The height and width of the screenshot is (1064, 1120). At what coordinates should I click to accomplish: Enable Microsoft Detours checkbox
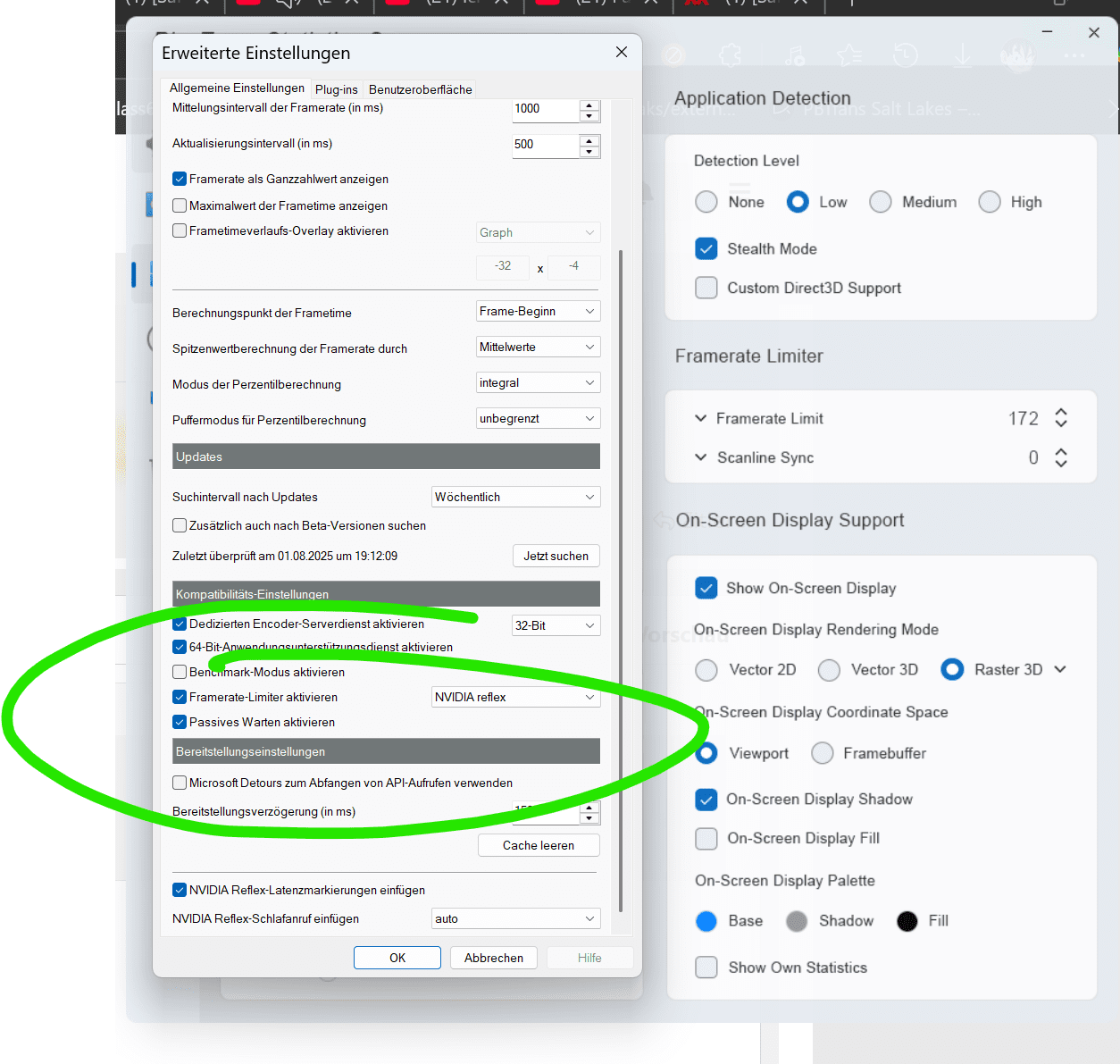coord(180,783)
